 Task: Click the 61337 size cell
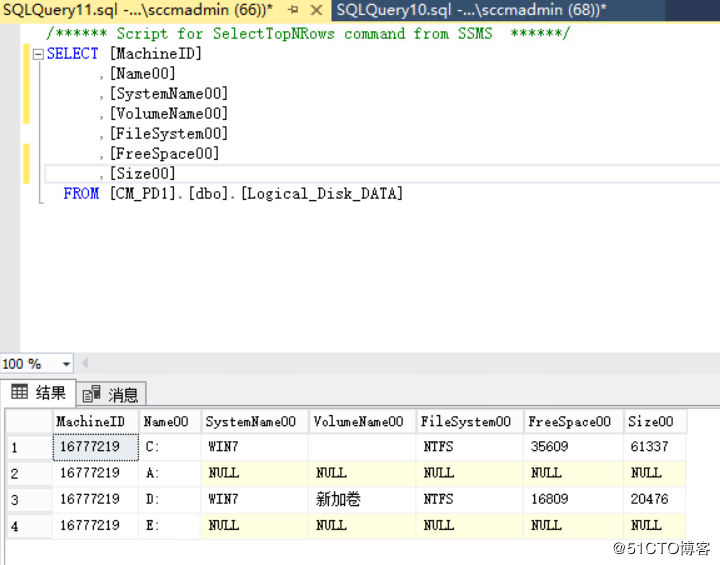tap(655, 447)
